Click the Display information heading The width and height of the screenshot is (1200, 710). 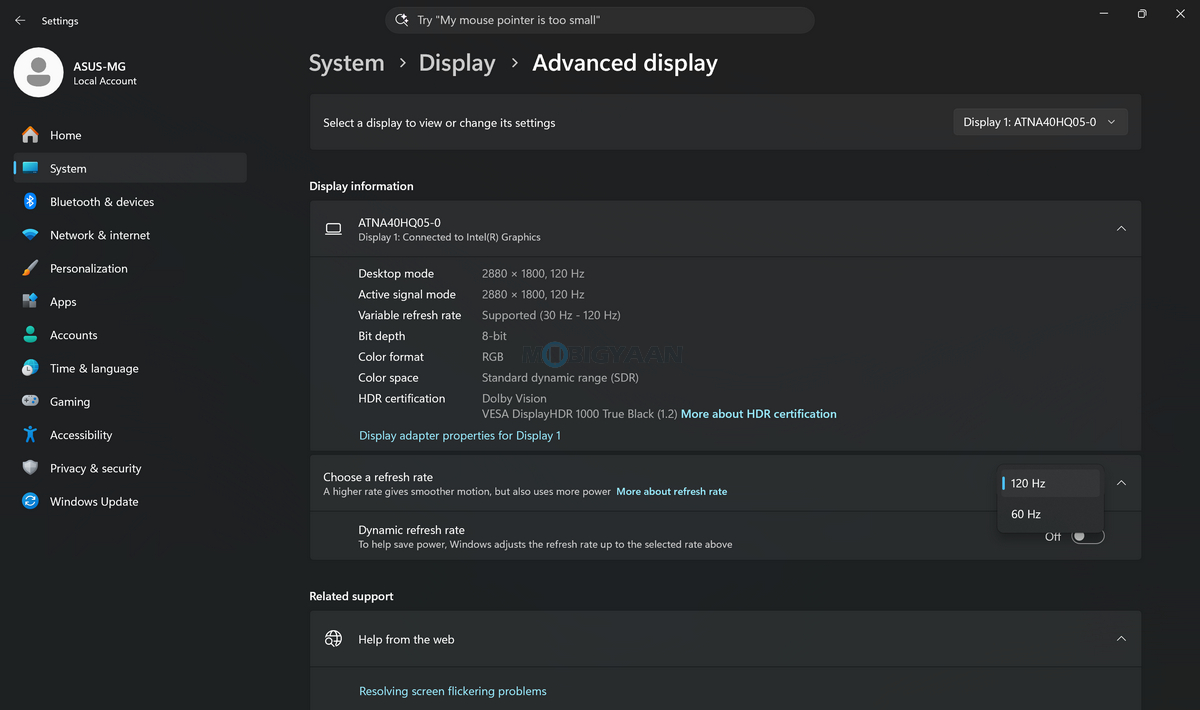pyautogui.click(x=361, y=186)
